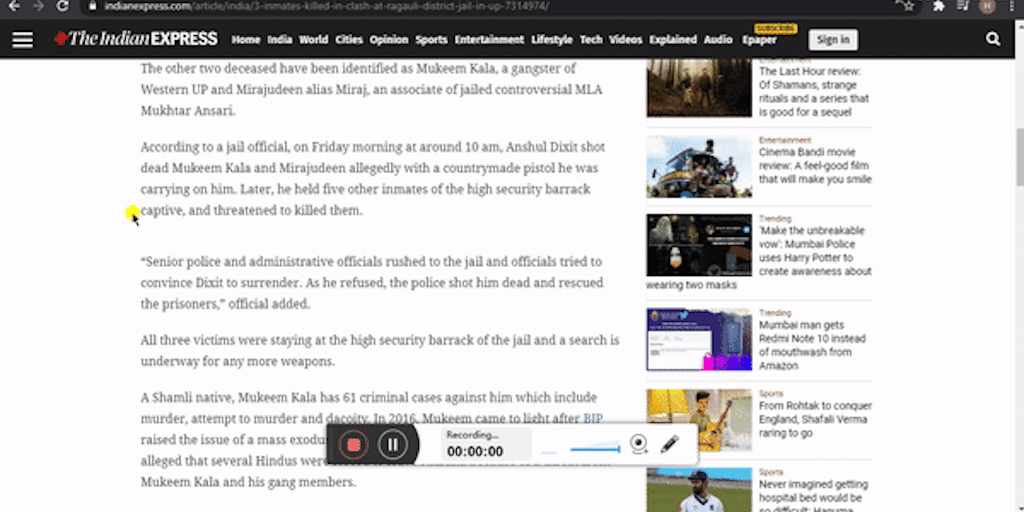The height and width of the screenshot is (512, 1024).
Task: Click paragraph starting 'All three victims'
Action: coord(380,351)
